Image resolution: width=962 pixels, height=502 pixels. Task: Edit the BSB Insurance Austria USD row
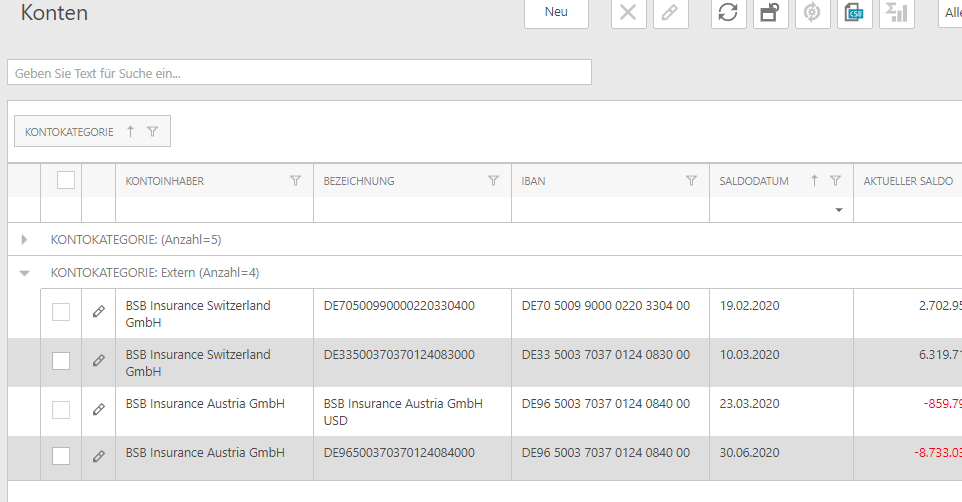(98, 409)
